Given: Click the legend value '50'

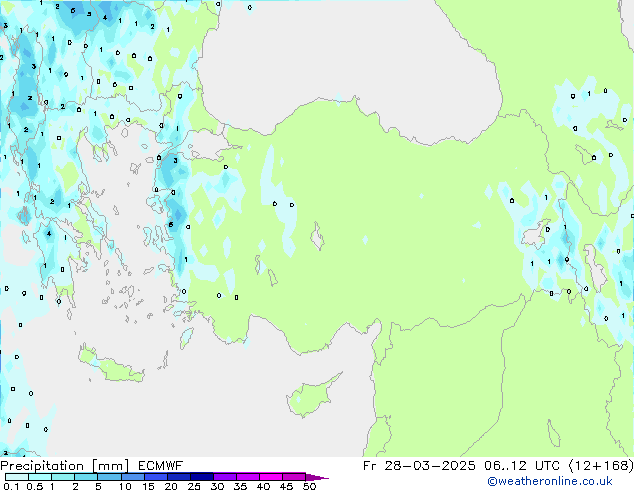Looking at the screenshot, I should tap(309, 486).
